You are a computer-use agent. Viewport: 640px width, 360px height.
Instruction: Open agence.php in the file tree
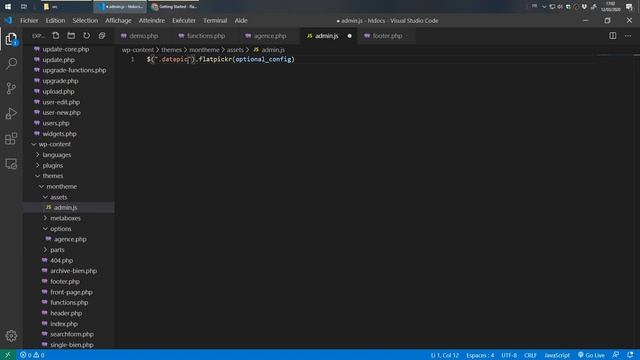[x=70, y=239]
